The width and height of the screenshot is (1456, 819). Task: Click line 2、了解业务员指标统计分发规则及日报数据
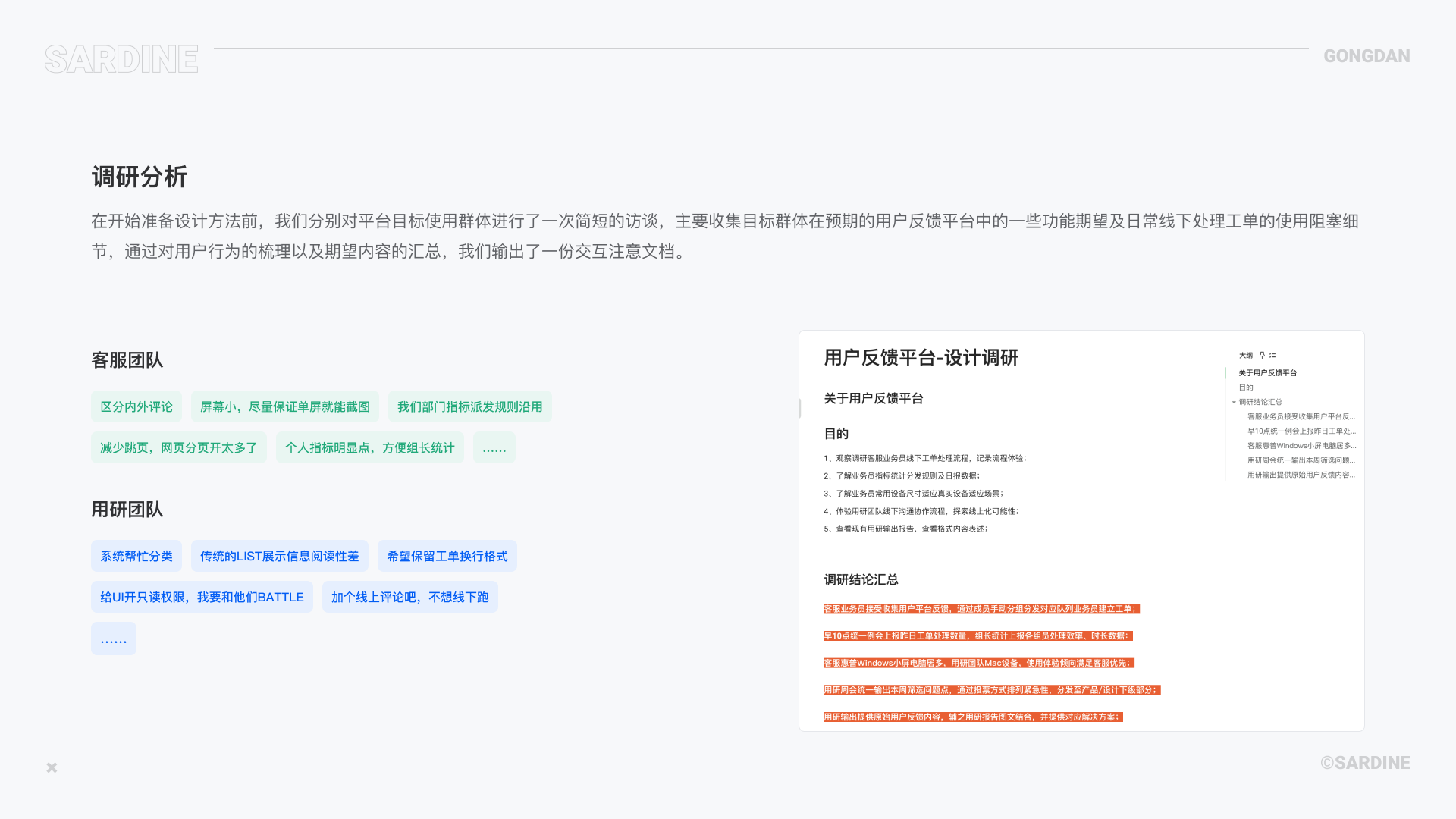[902, 475]
